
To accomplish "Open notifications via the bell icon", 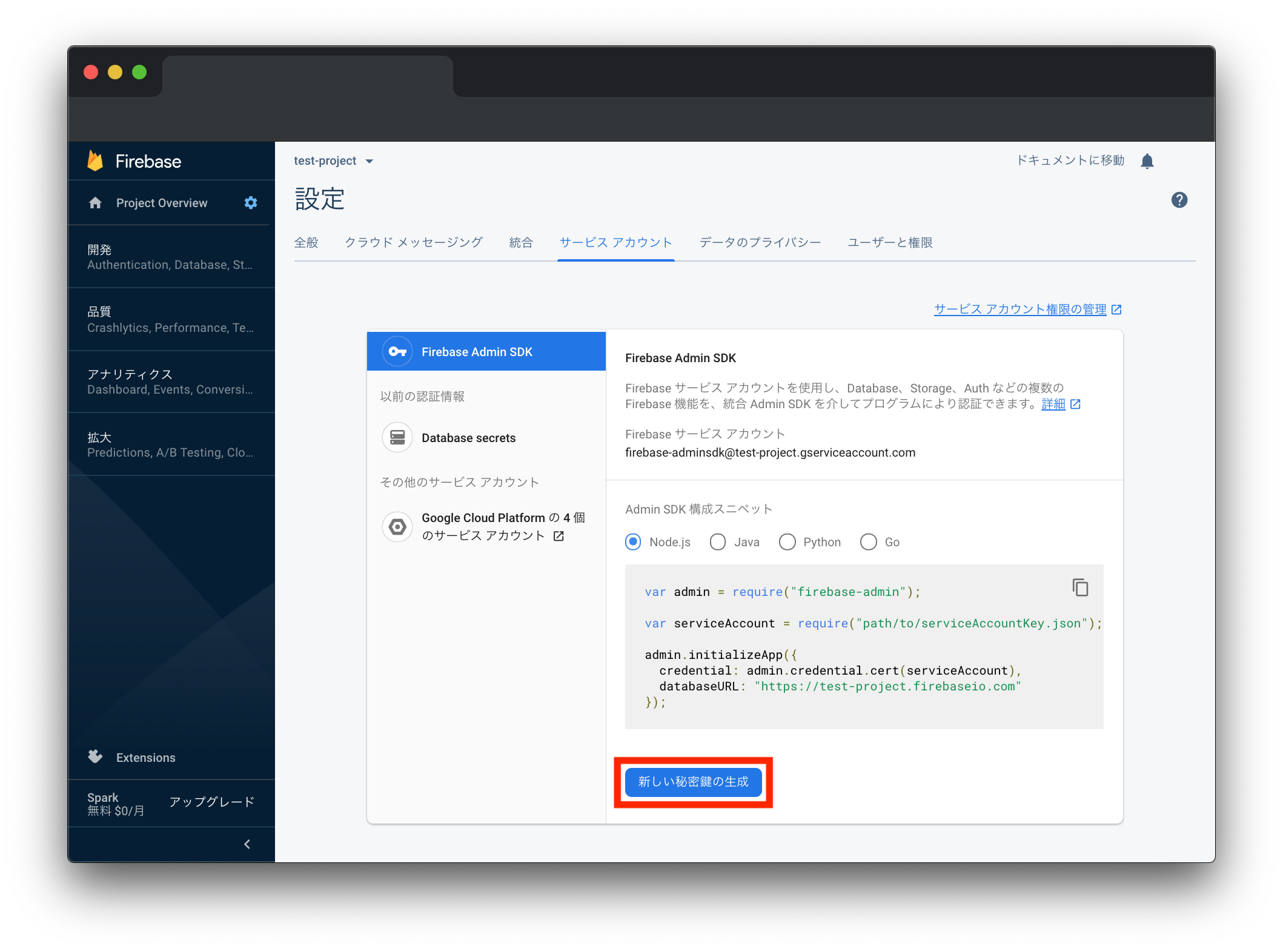I will (x=1147, y=160).
